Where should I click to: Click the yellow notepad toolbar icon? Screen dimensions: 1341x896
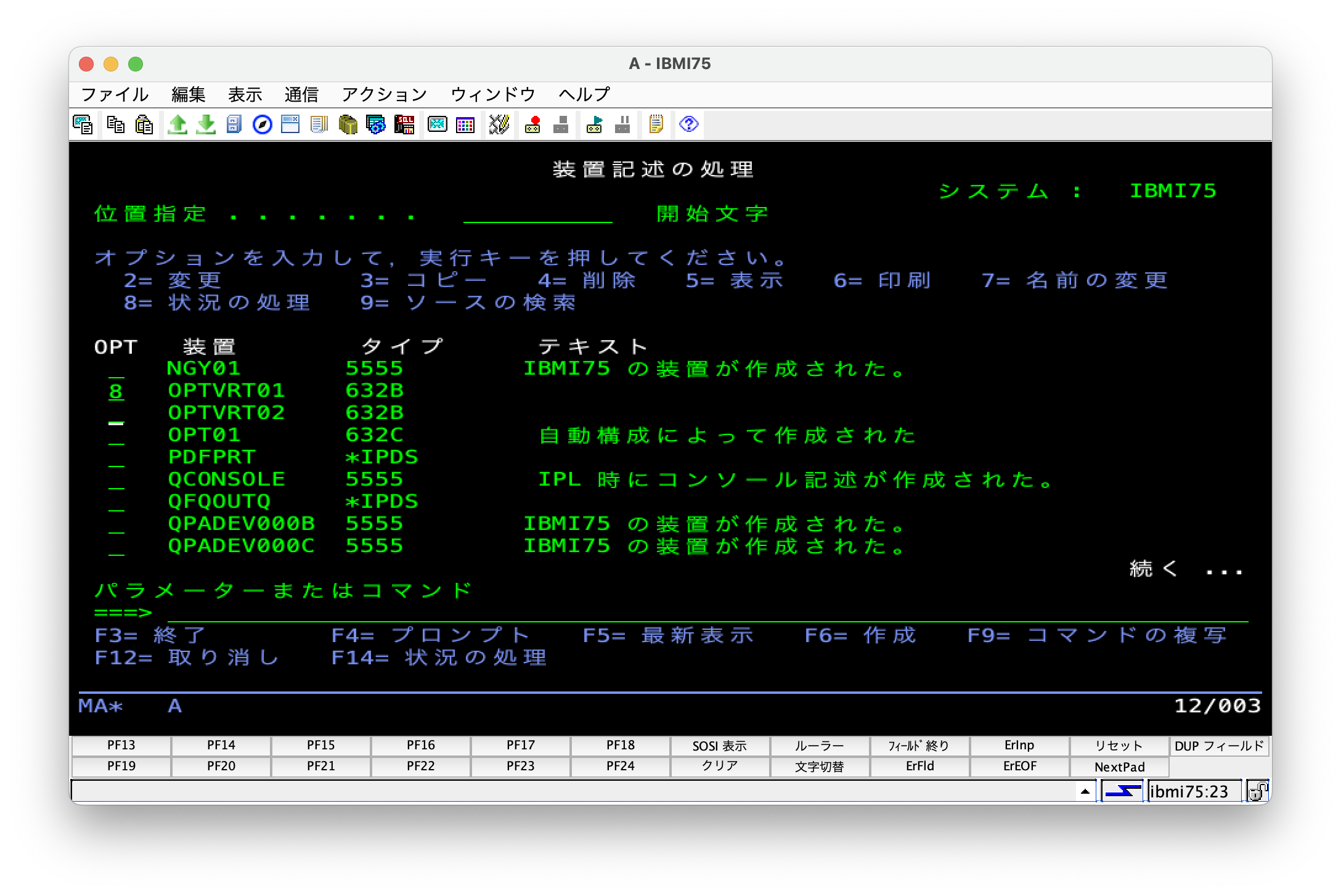(656, 124)
